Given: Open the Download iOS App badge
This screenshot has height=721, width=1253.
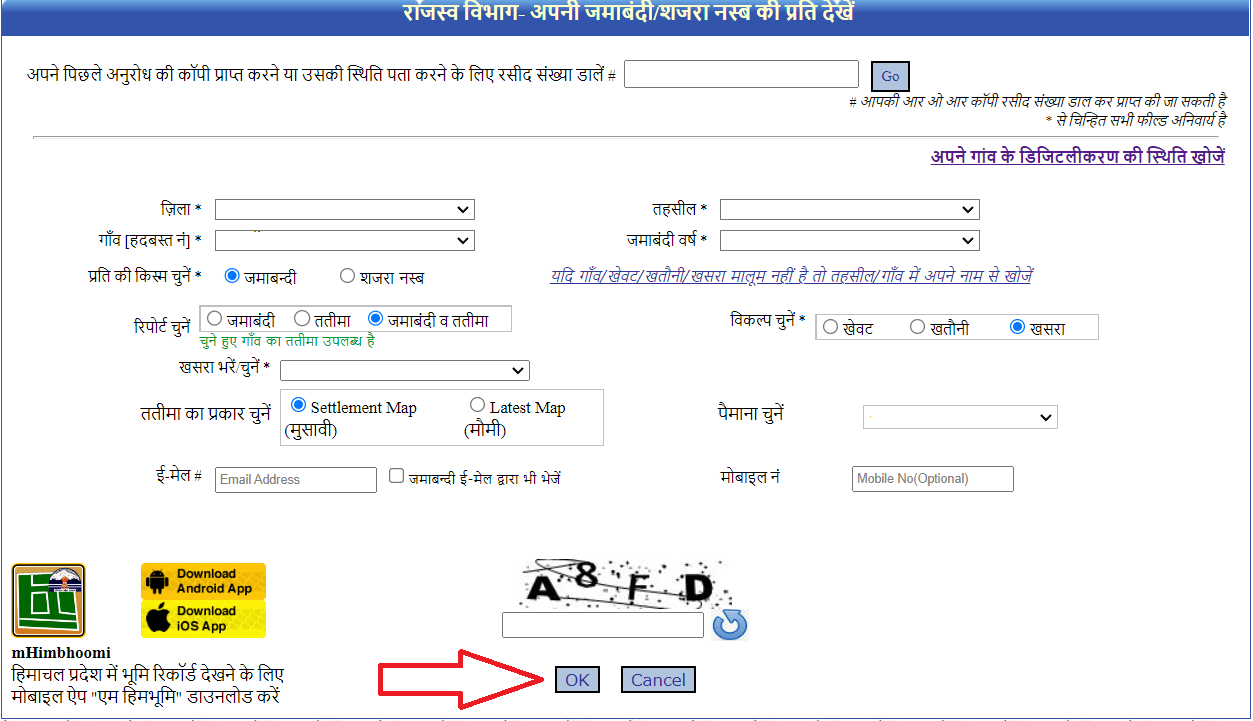Looking at the screenshot, I should (x=203, y=619).
